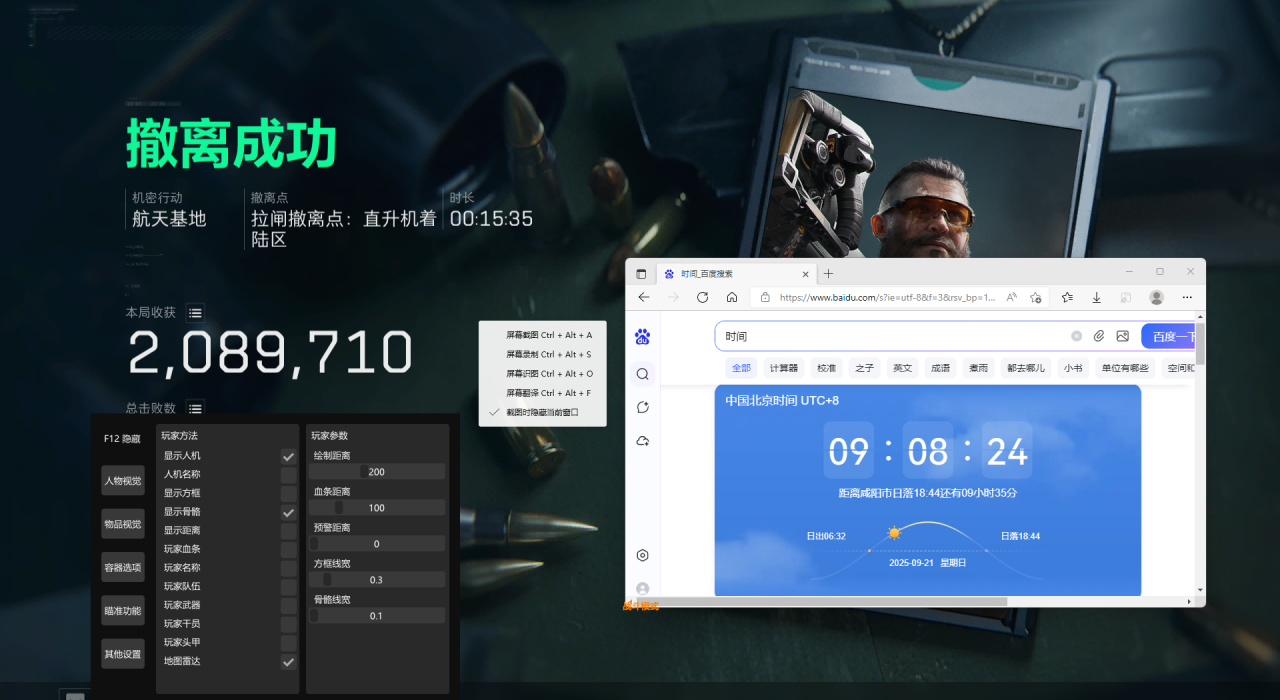Open the downloads dropdown in the browser toolbar
Screen dimensions: 1280x700
(x=1096, y=297)
